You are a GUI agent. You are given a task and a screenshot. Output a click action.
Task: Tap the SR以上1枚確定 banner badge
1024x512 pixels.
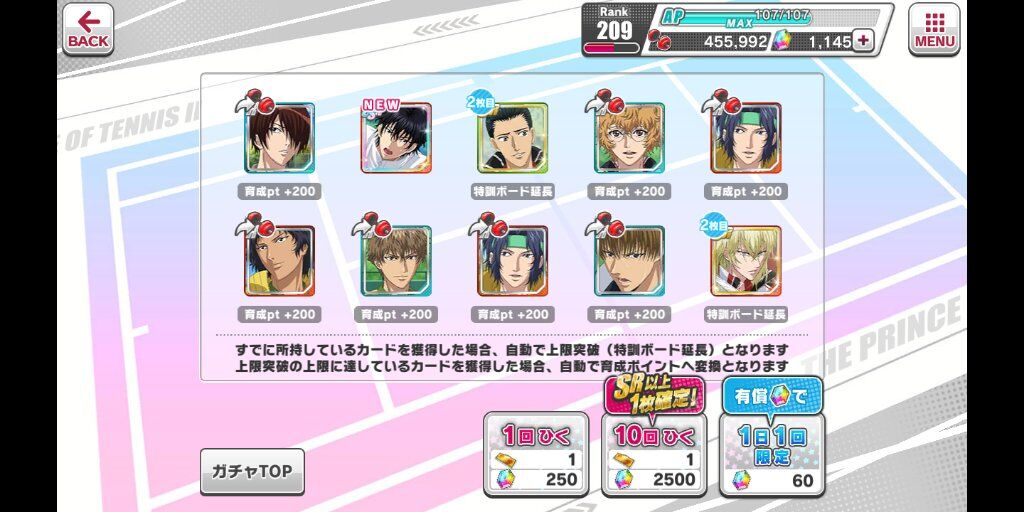pos(653,396)
